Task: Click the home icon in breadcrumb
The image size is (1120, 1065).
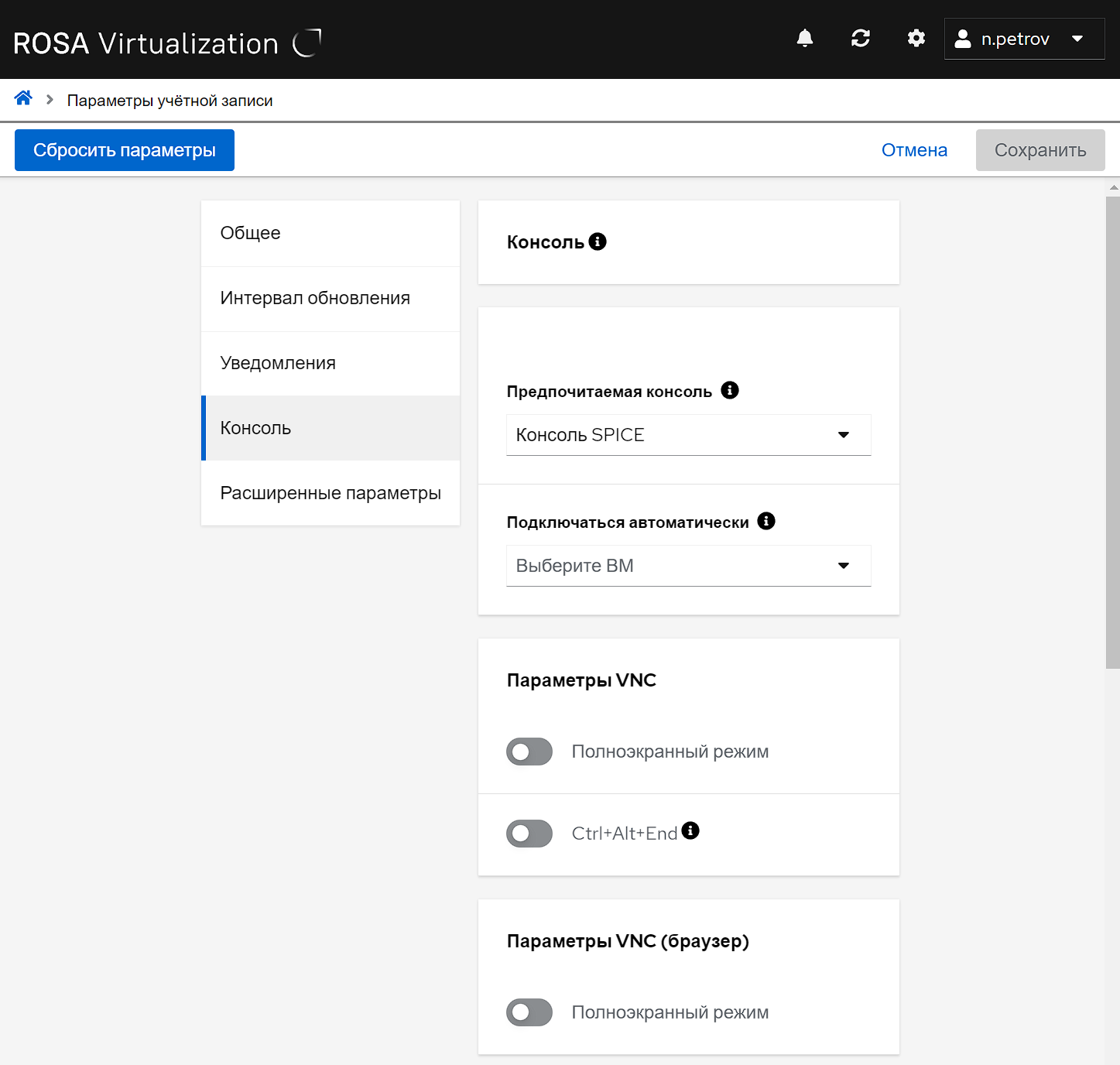Action: pyautogui.click(x=23, y=98)
